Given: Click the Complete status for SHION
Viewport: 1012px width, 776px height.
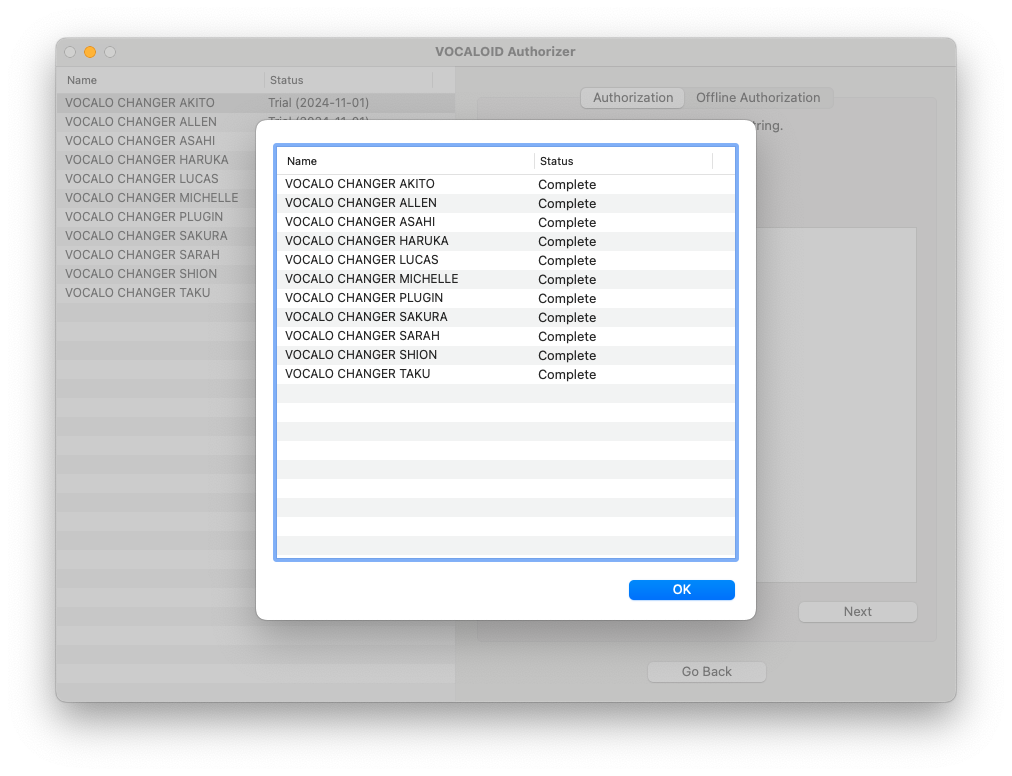Looking at the screenshot, I should point(567,356).
